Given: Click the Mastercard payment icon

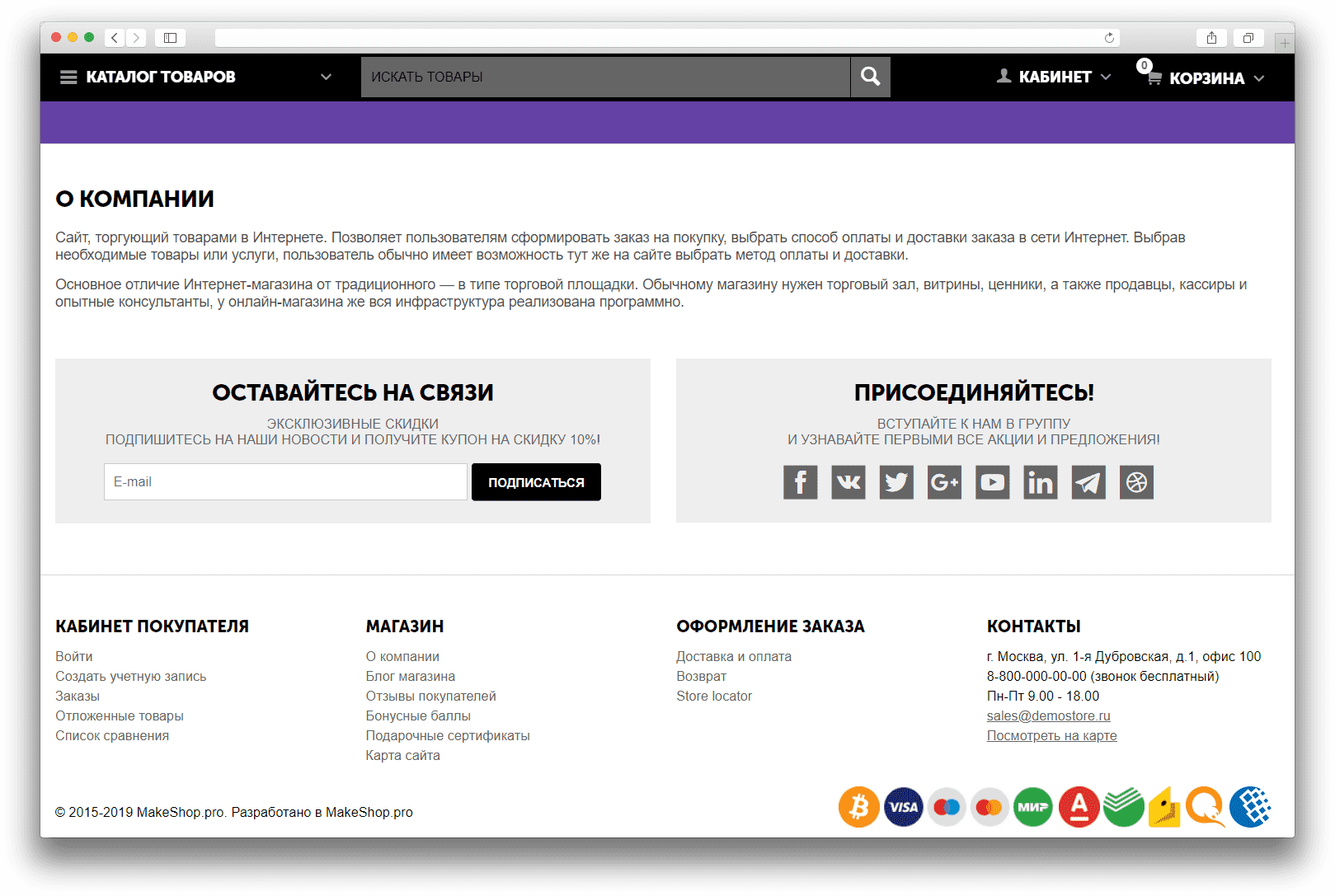Looking at the screenshot, I should [989, 807].
